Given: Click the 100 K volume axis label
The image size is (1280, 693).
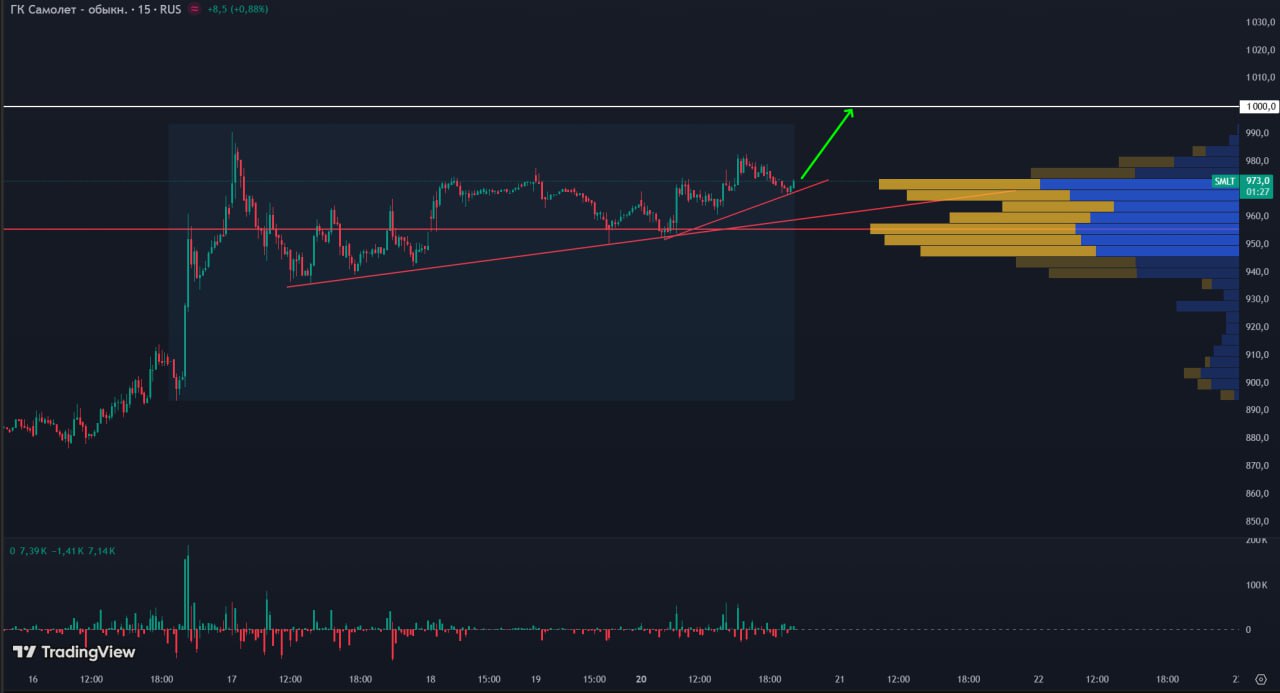Looking at the screenshot, I should [x=1256, y=585].
